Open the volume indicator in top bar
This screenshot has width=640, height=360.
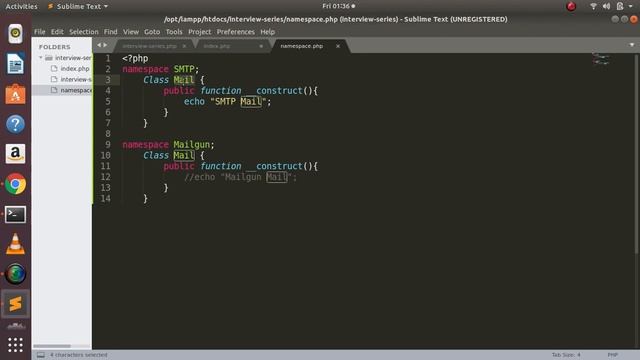(607, 6)
